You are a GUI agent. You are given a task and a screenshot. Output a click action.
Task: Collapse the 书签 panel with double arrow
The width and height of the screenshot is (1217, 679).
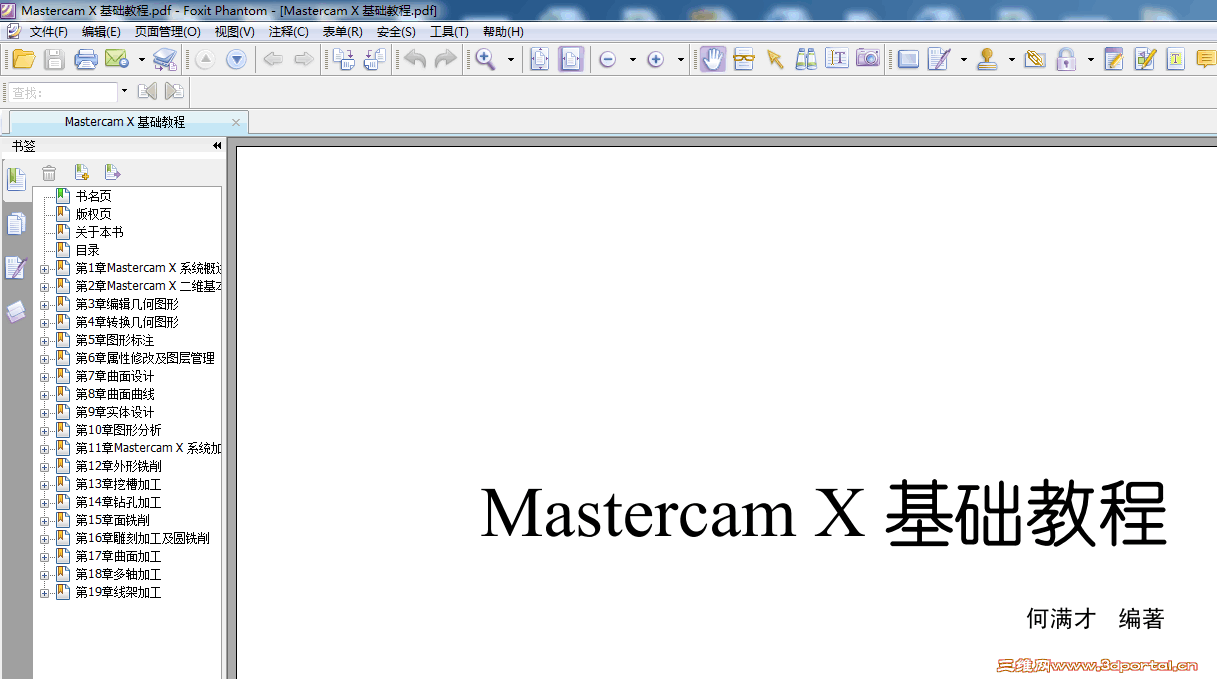click(x=217, y=146)
